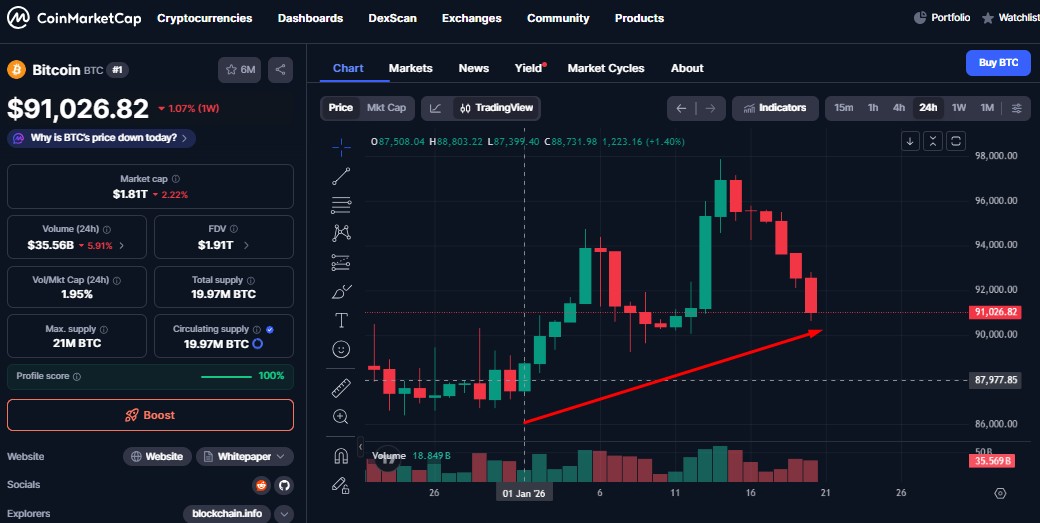Viewport: 1040px width, 523px height.
Task: Open the blockchain.info explorer
Action: pyautogui.click(x=228, y=514)
